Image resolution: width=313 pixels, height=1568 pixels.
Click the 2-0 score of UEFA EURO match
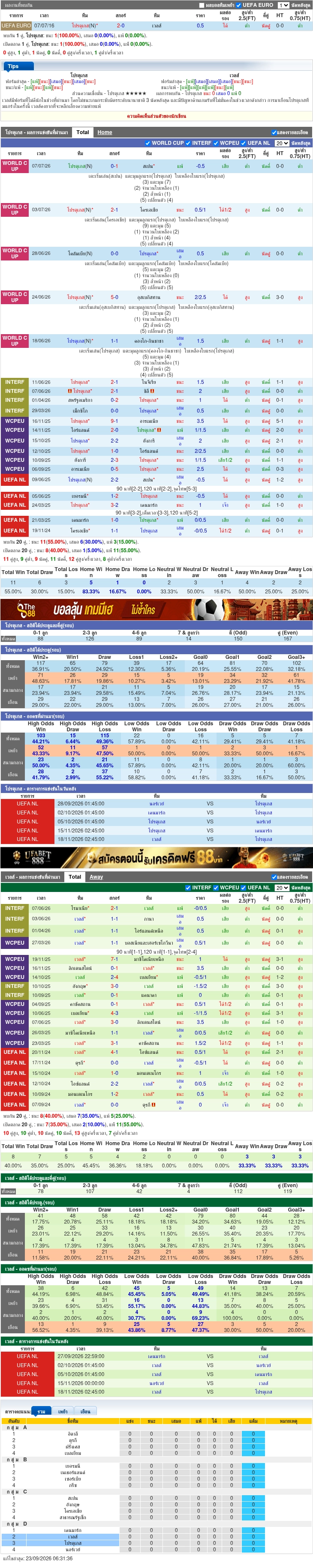point(120,26)
